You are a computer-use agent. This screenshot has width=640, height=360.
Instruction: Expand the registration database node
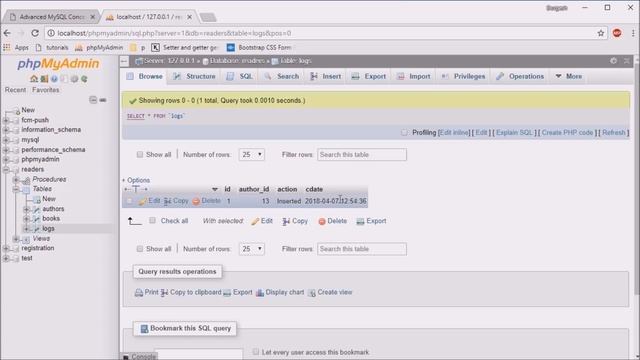[6, 248]
